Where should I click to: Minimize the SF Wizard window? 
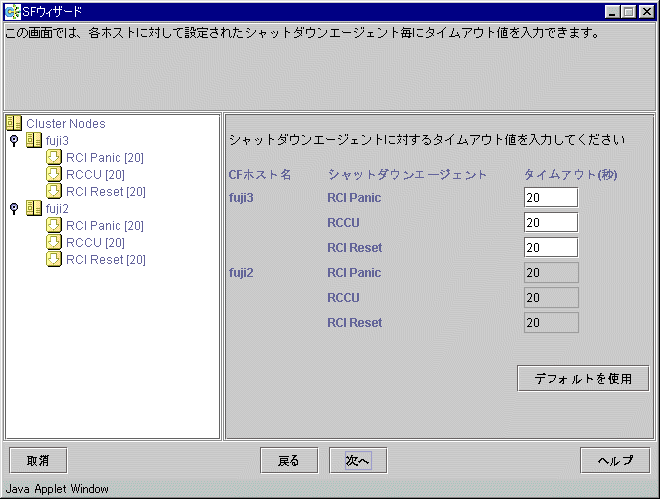click(x=612, y=12)
